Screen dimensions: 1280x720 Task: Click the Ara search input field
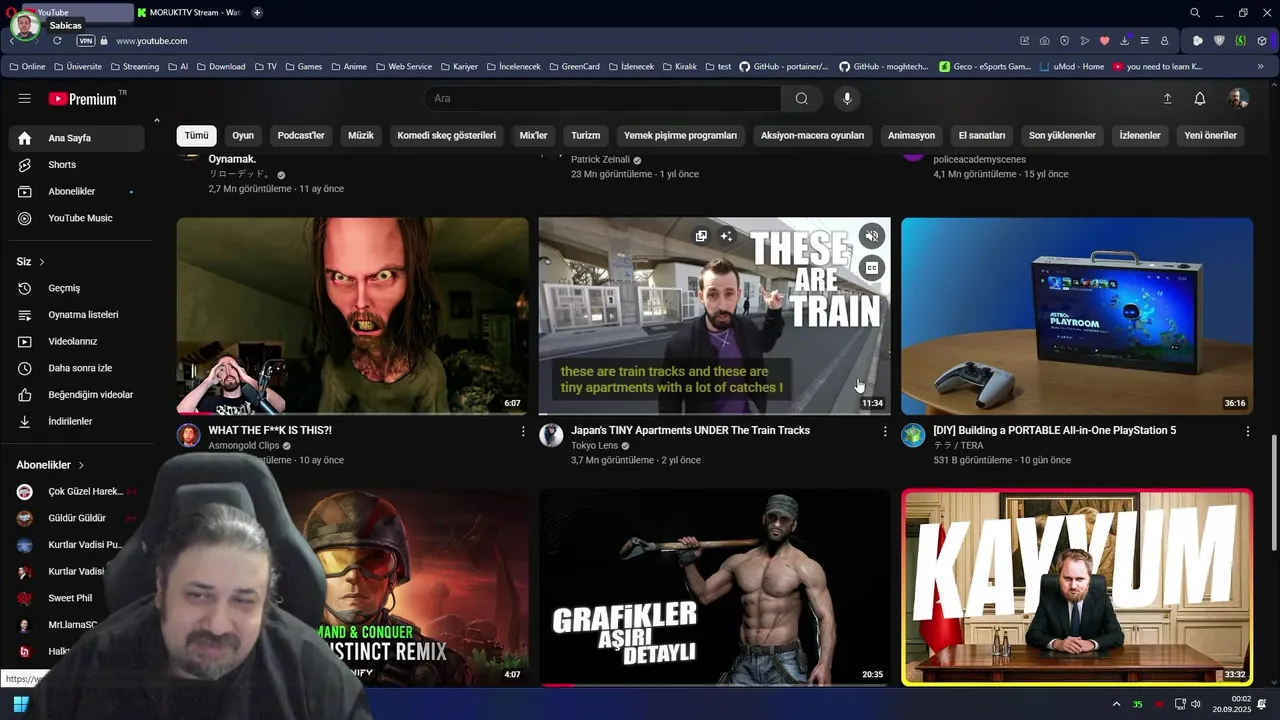coord(602,98)
